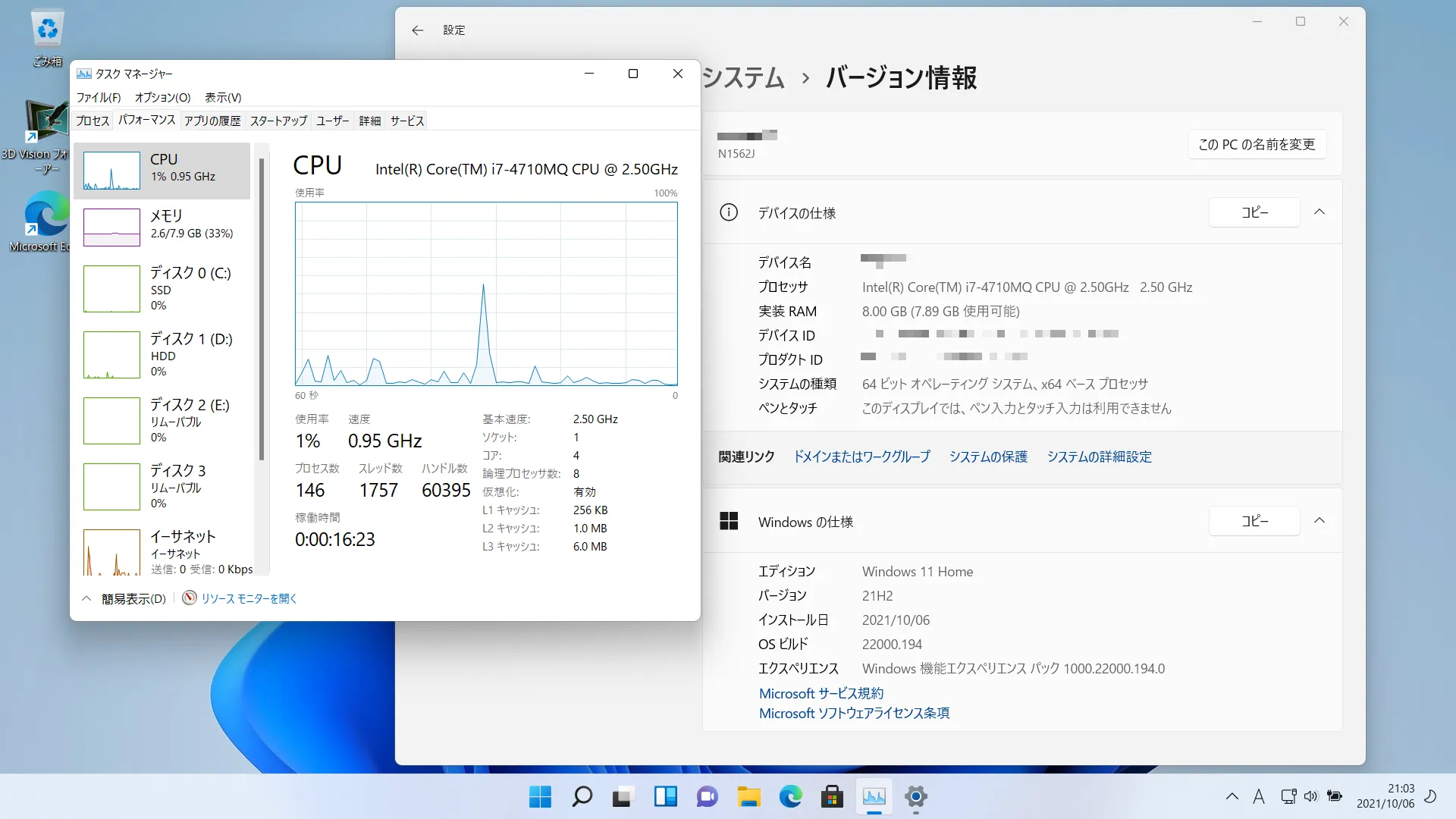Open the Options menu in Task Manager
This screenshot has height=819, width=1456.
(162, 97)
